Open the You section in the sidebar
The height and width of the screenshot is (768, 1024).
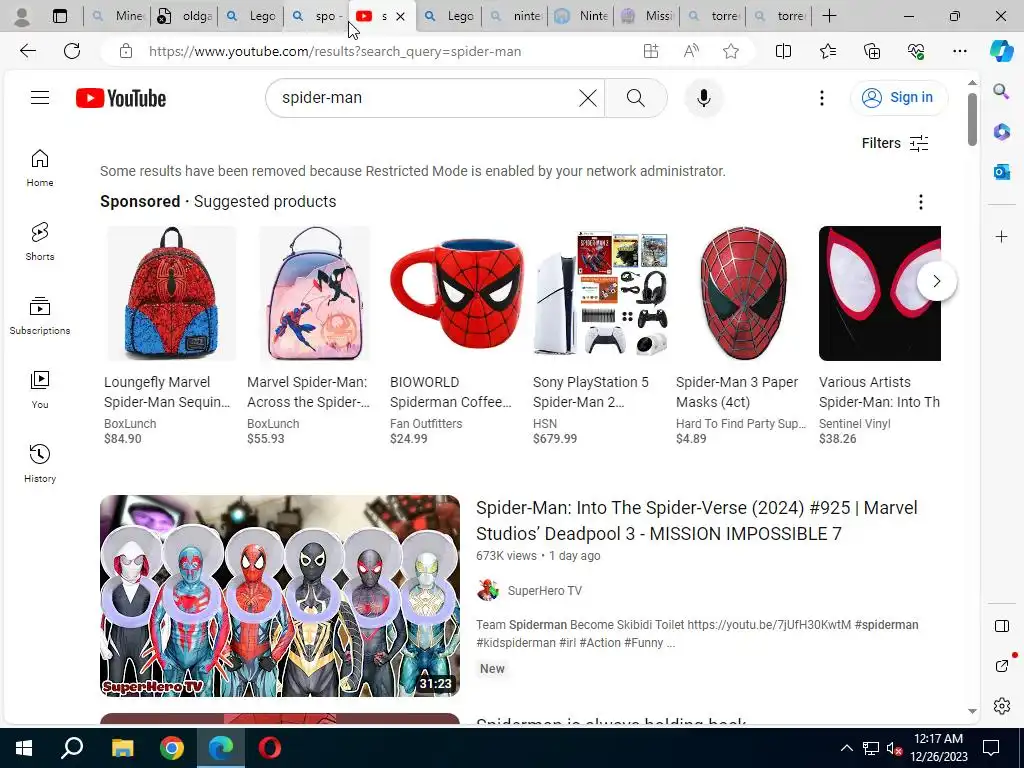click(x=40, y=390)
